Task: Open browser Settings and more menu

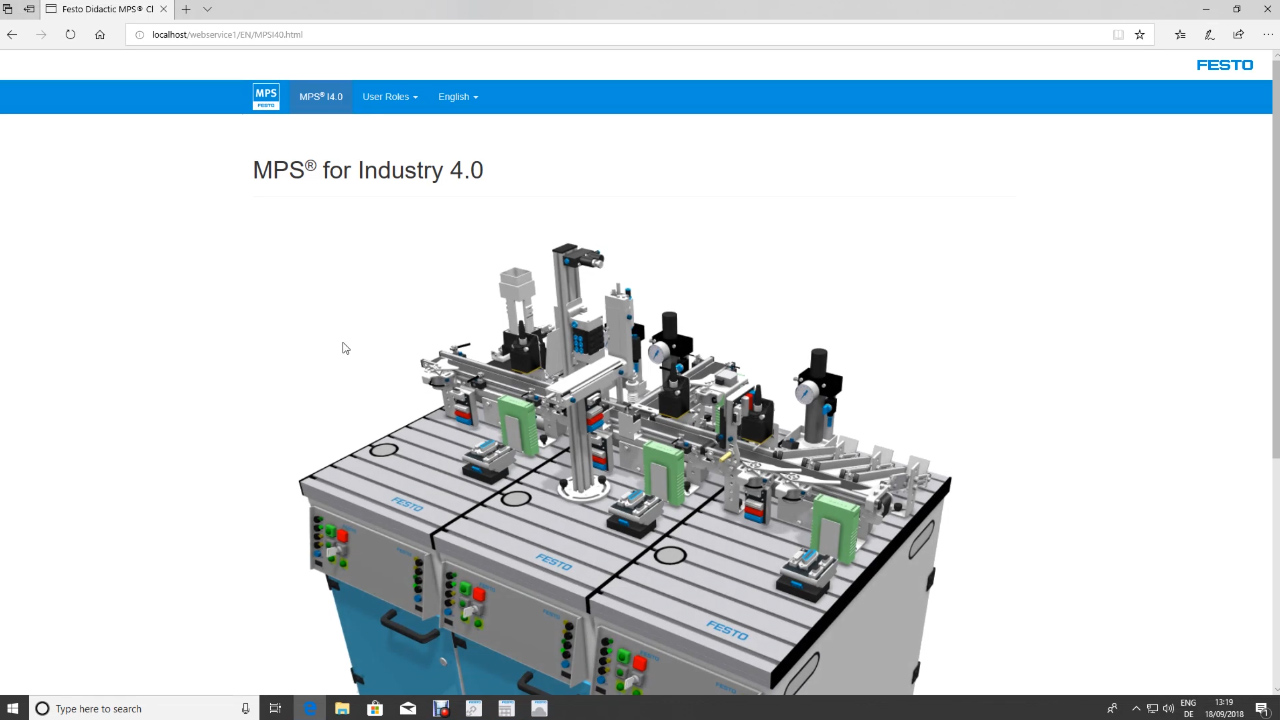Action: pyautogui.click(x=1267, y=34)
